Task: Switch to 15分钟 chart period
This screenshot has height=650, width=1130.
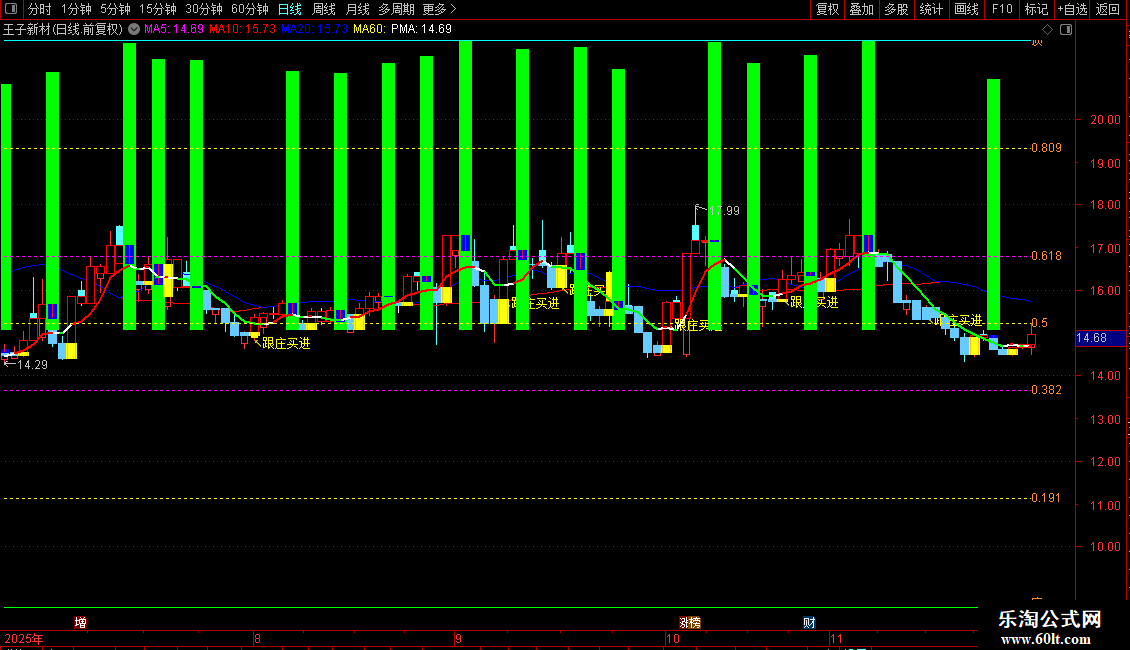Action: pyautogui.click(x=158, y=9)
